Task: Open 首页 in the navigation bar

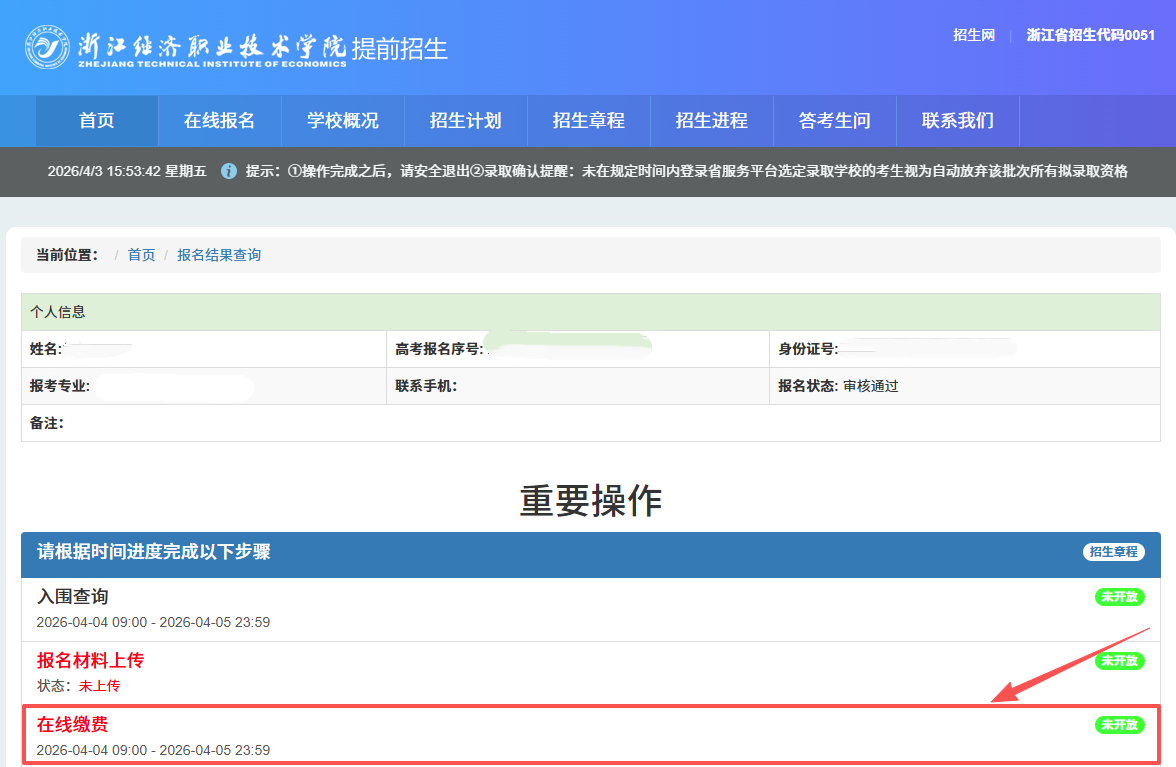Action: [97, 121]
